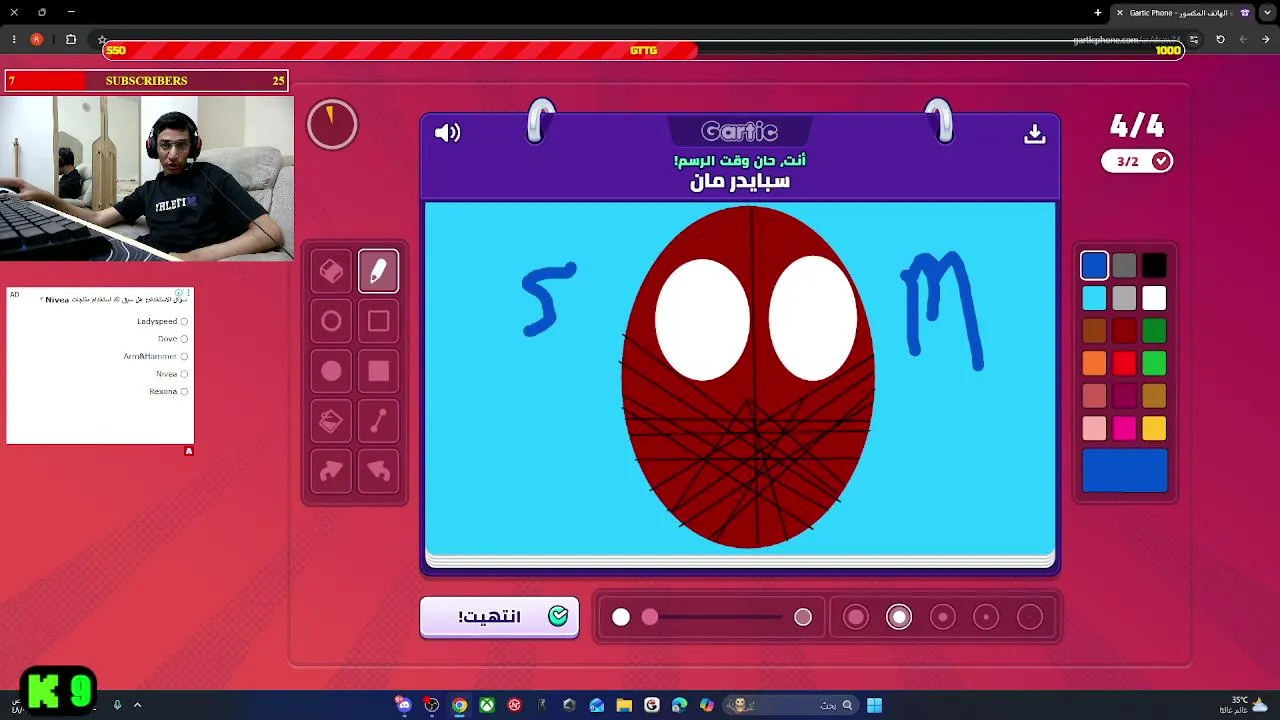The width and height of the screenshot is (1280, 720).
Task: Choose the hollow rectangle shape tool
Action: click(x=378, y=321)
